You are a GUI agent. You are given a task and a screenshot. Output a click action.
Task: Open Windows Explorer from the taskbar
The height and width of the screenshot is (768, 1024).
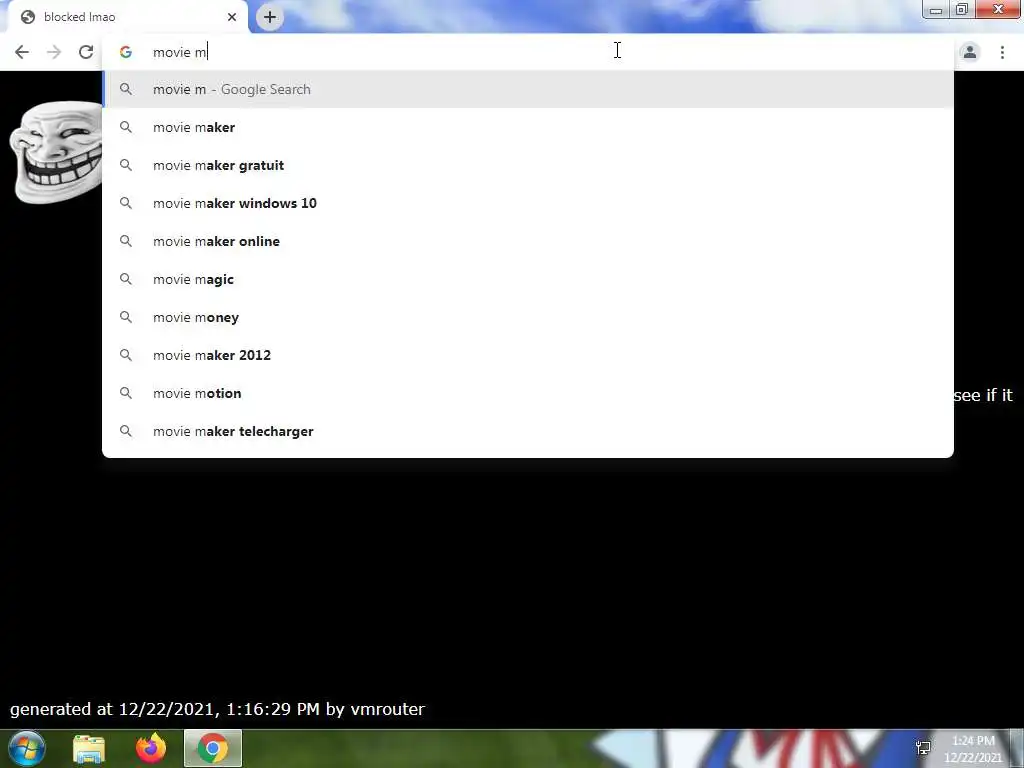pos(89,749)
